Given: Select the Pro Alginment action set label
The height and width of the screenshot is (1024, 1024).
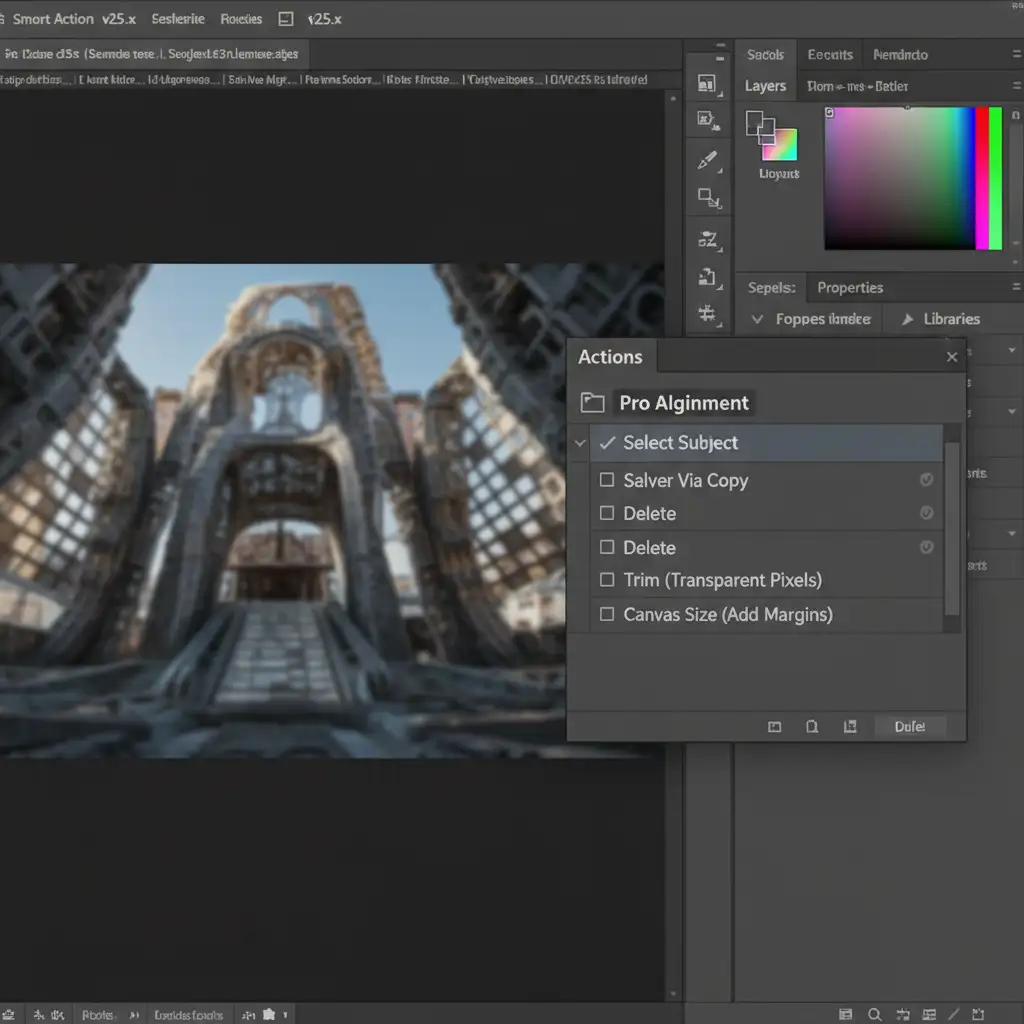Looking at the screenshot, I should click(684, 403).
